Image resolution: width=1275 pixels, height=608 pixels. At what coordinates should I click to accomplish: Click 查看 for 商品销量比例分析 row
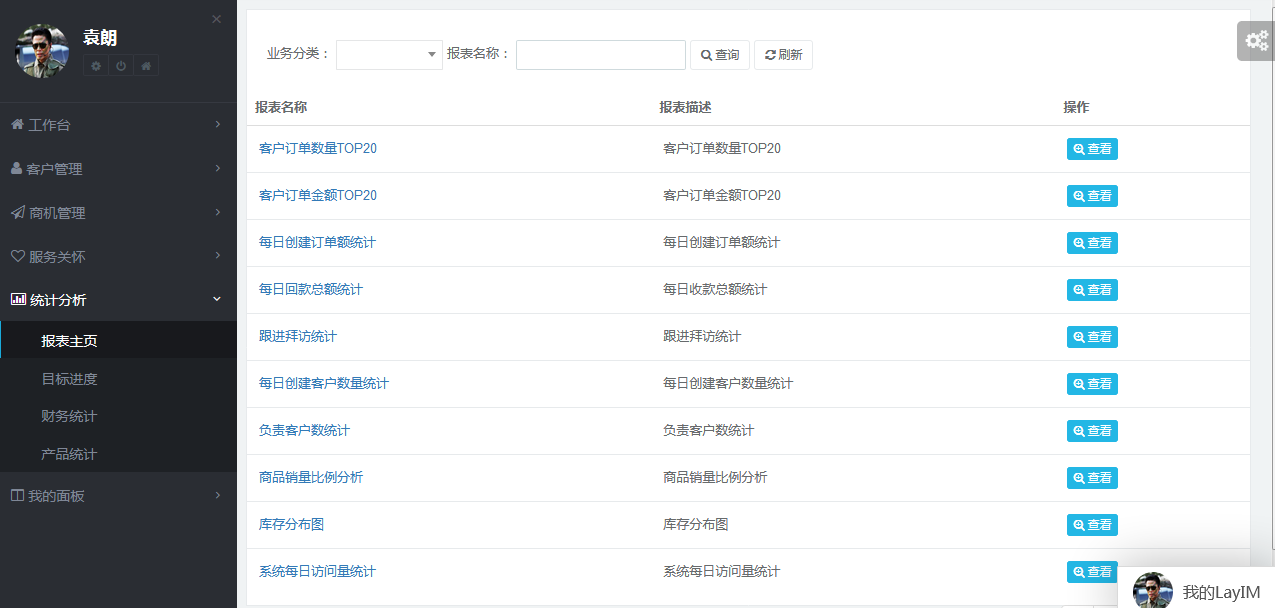point(1092,478)
